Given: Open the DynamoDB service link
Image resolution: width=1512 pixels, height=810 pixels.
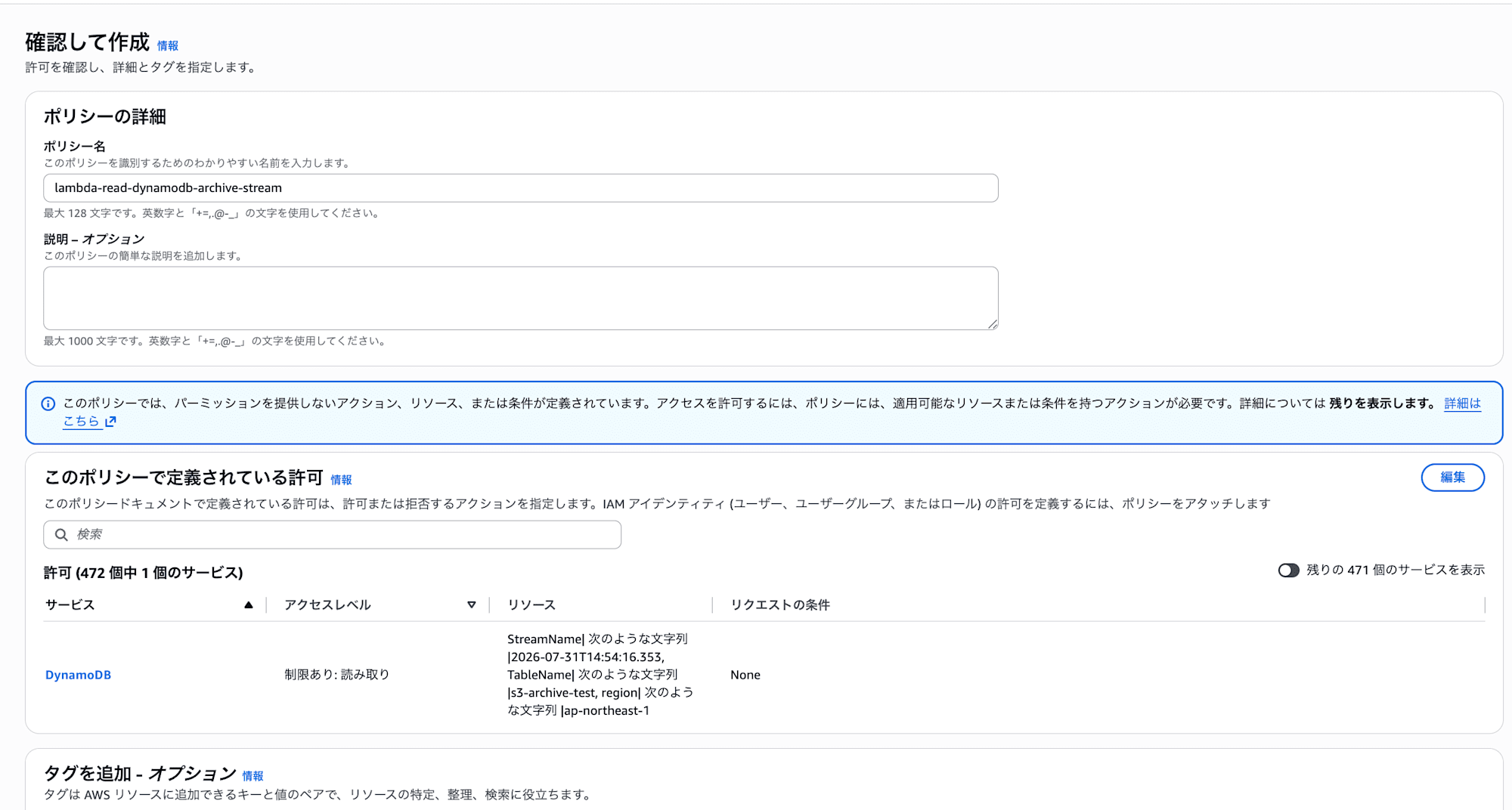Looking at the screenshot, I should (78, 675).
